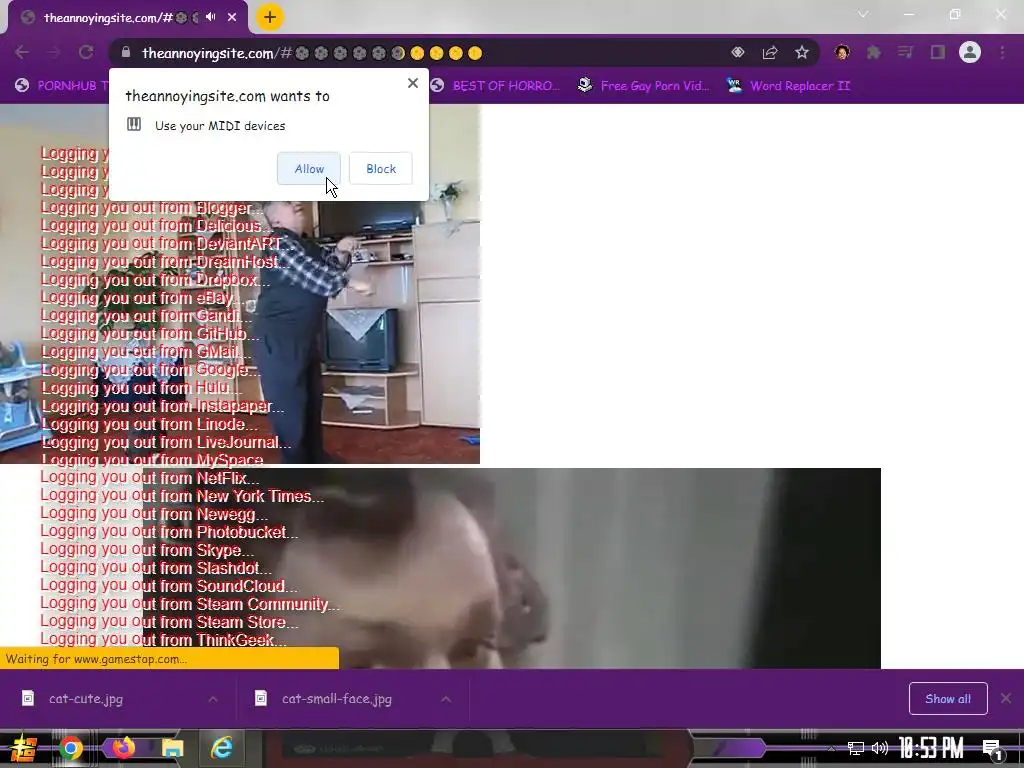Screen dimensions: 1024x768
Task: Go forward to next page
Action: (54, 52)
